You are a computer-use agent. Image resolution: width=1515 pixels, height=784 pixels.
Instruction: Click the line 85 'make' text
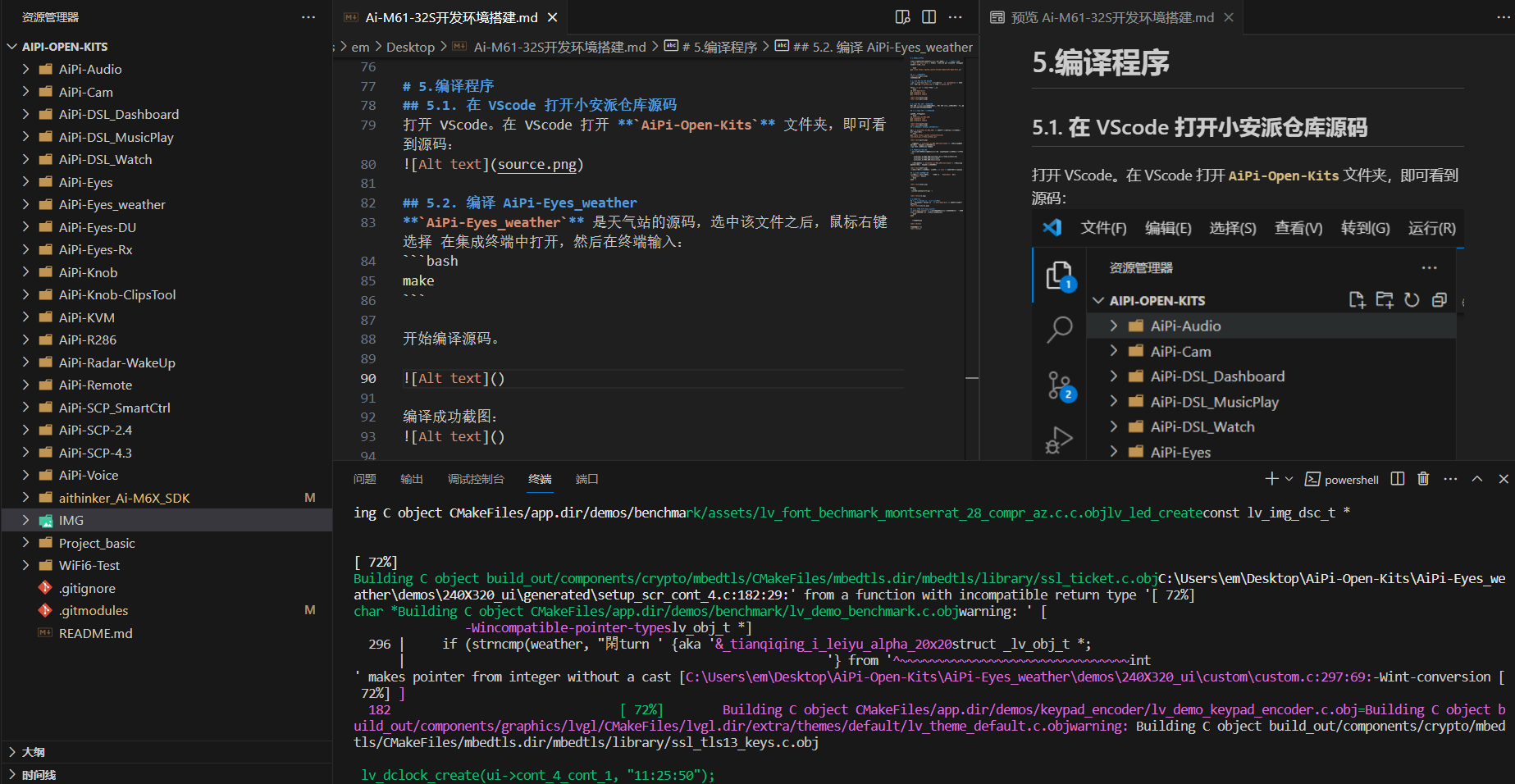tap(418, 280)
